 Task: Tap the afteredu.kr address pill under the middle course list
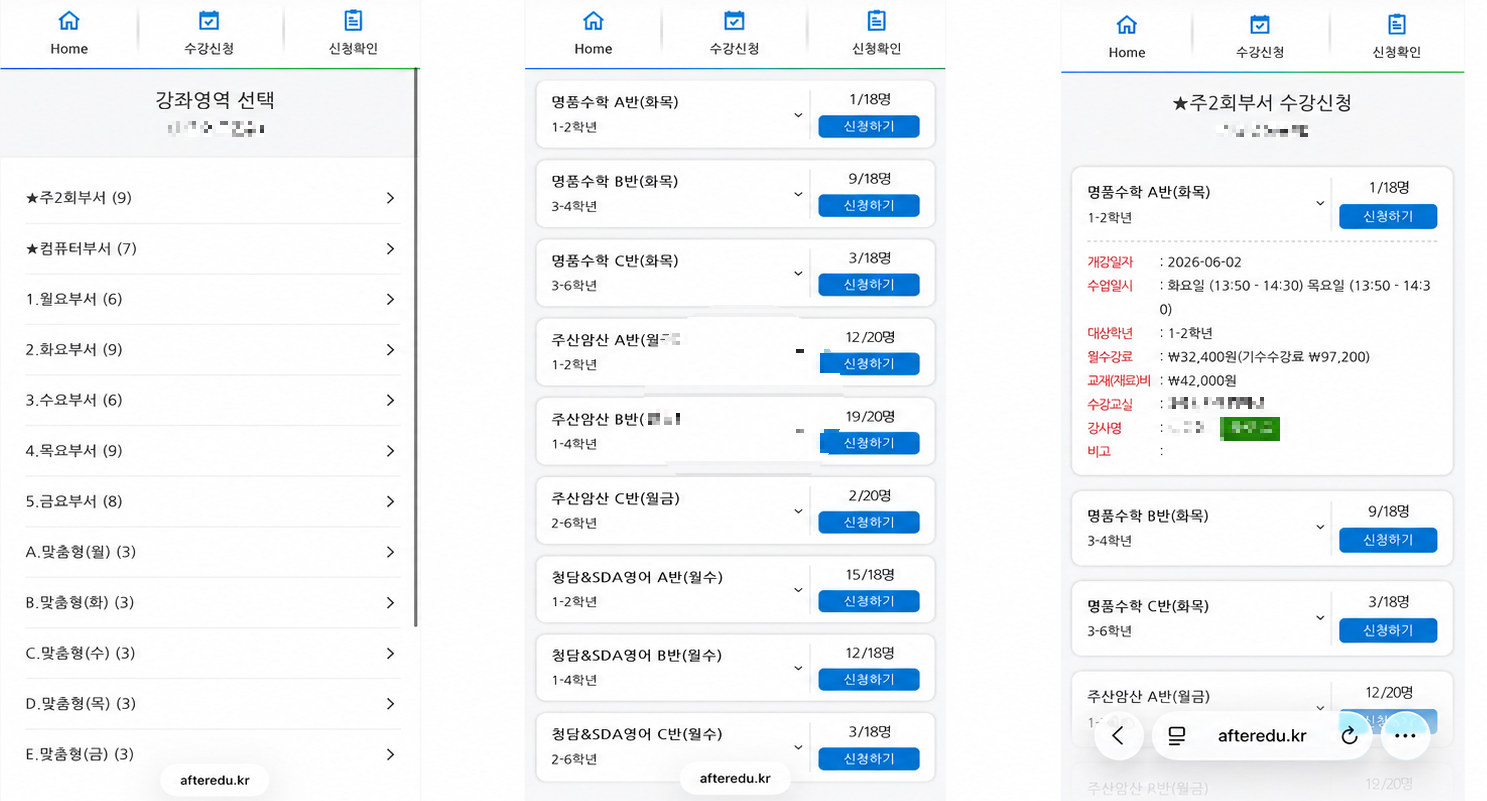pos(735,779)
